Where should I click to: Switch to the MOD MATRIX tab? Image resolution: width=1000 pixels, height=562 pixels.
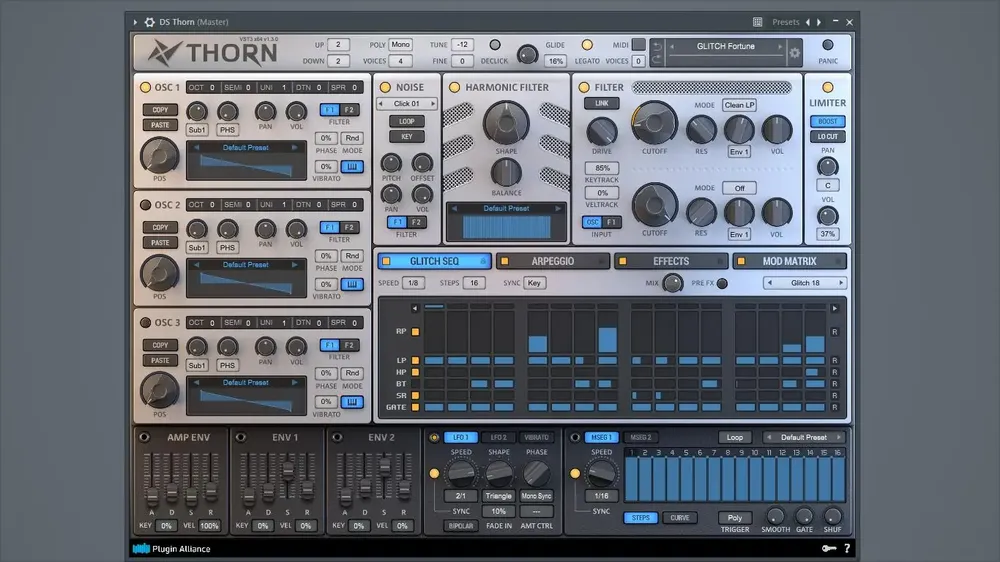click(x=790, y=261)
